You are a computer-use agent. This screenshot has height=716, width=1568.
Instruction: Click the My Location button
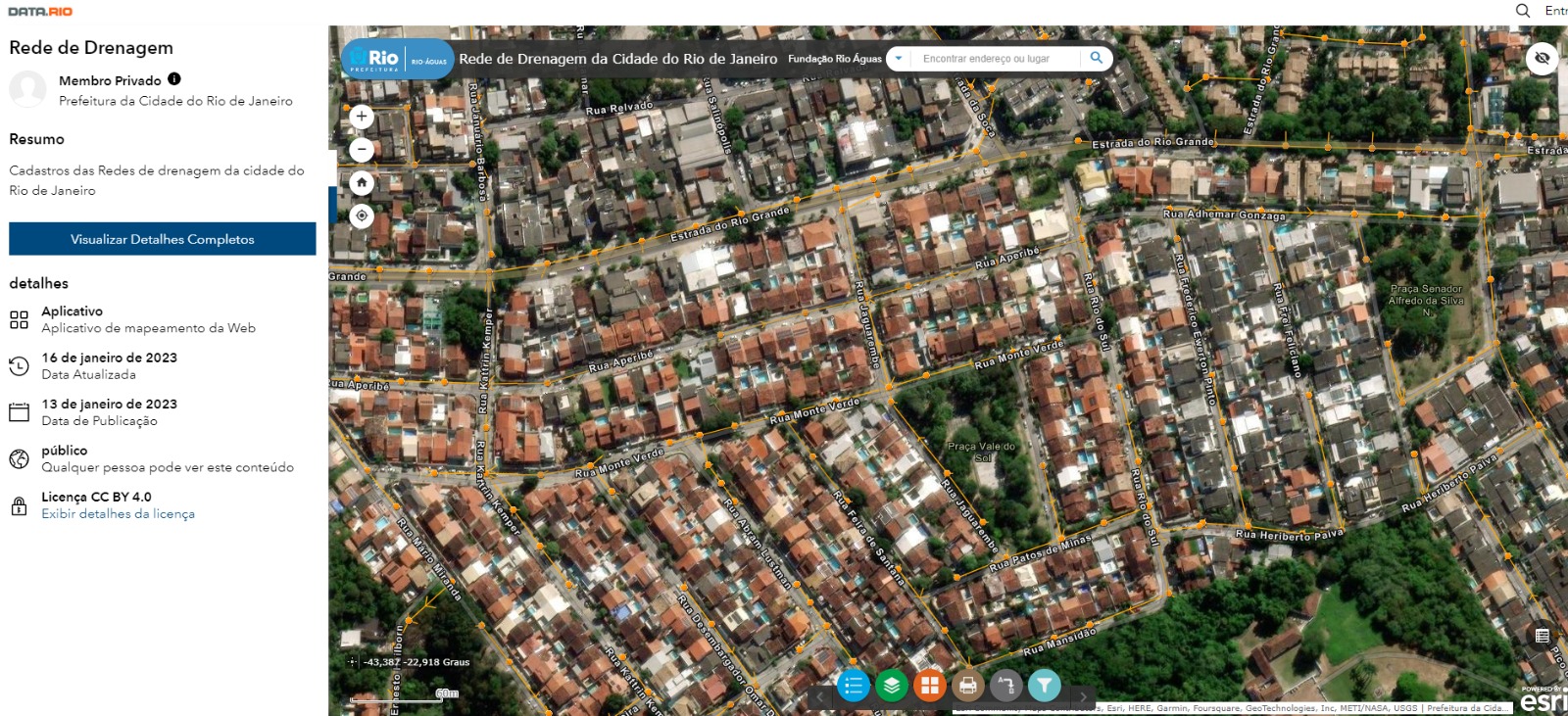click(x=362, y=215)
